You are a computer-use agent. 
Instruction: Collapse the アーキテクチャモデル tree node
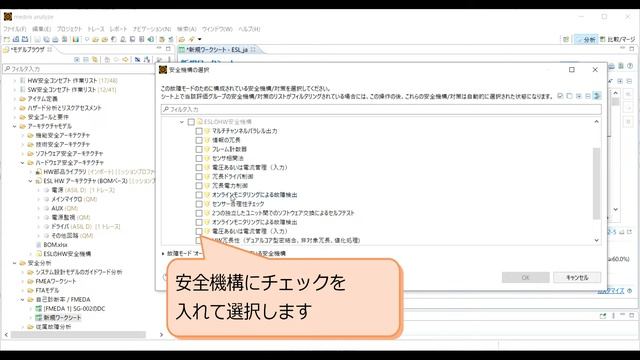(15, 126)
